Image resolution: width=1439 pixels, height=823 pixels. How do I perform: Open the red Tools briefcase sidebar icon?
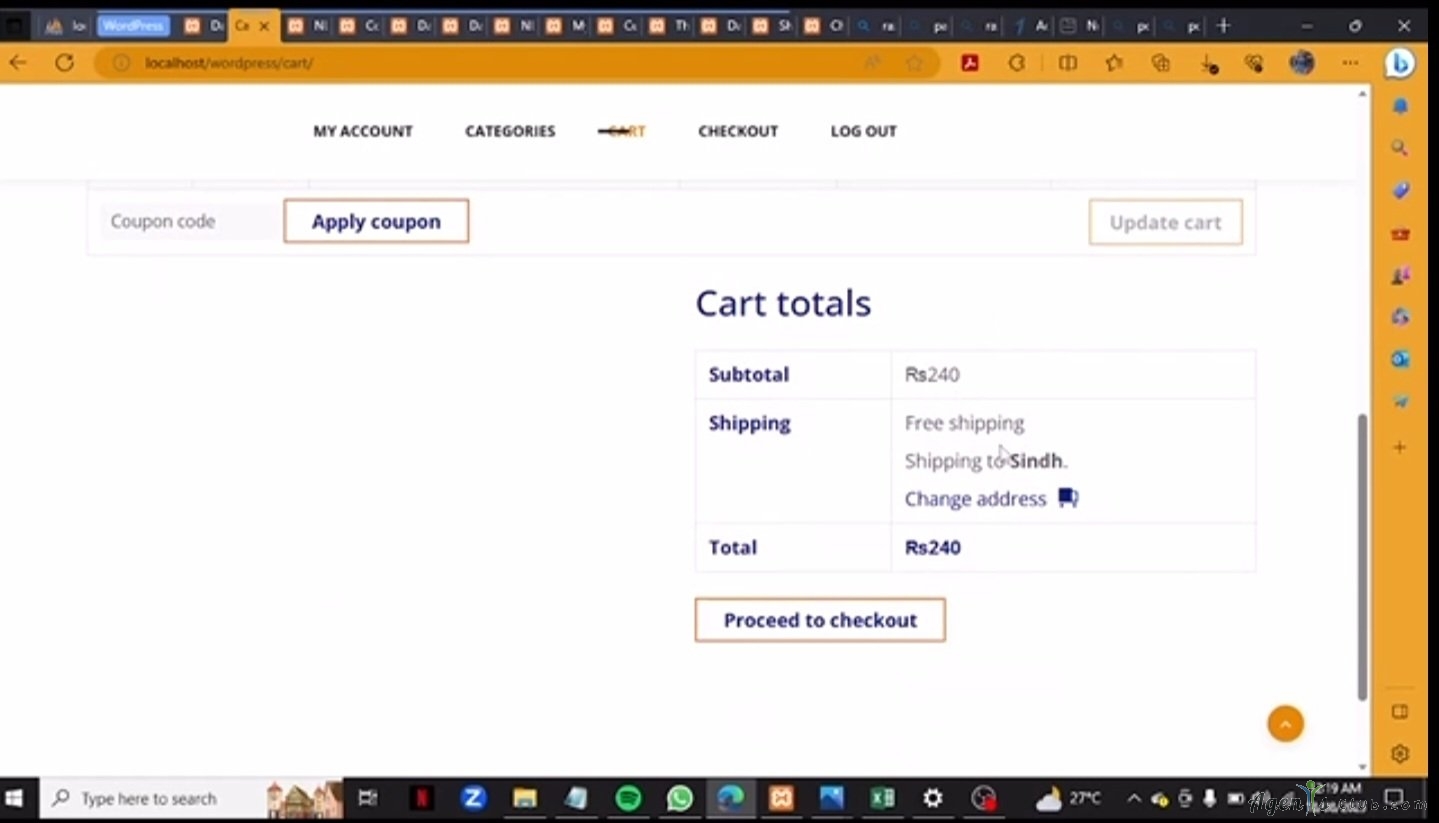point(1400,234)
